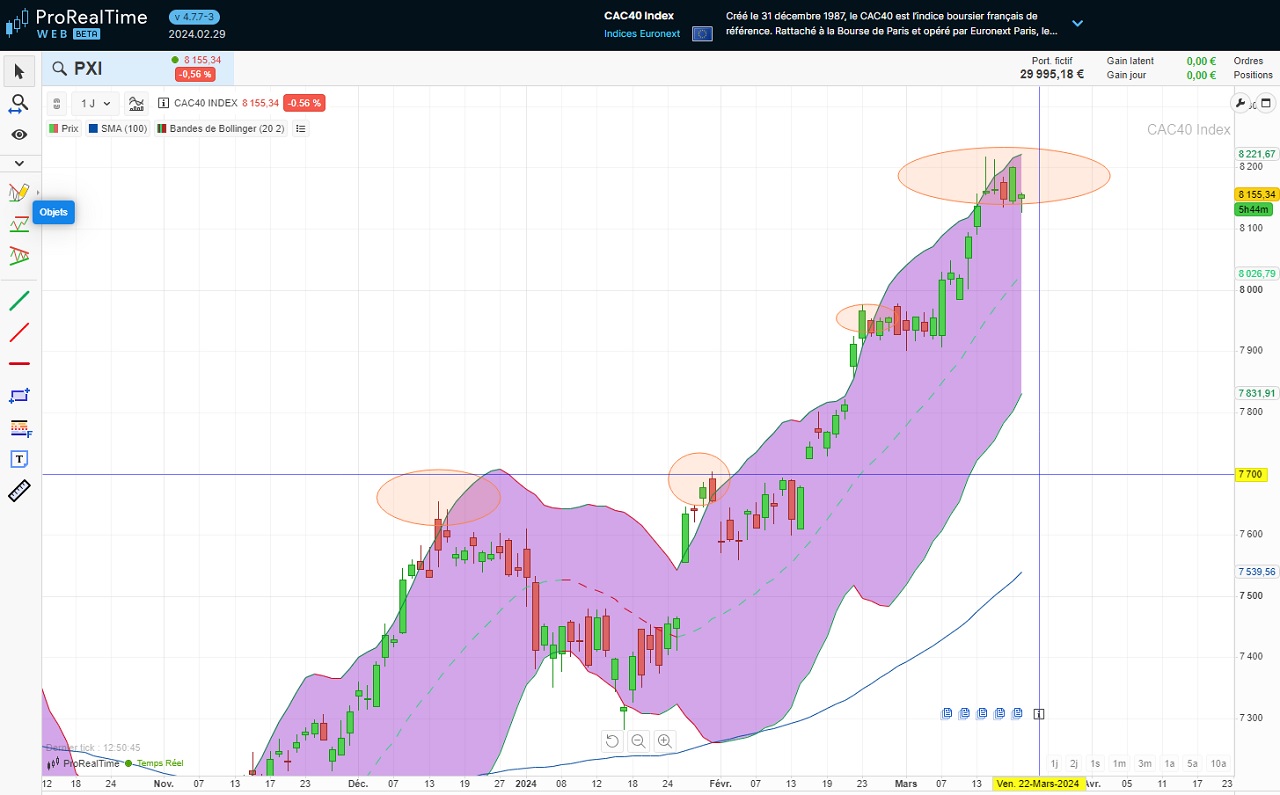The image size is (1280, 795).
Task: Select the 5a time range
Action: (1193, 763)
